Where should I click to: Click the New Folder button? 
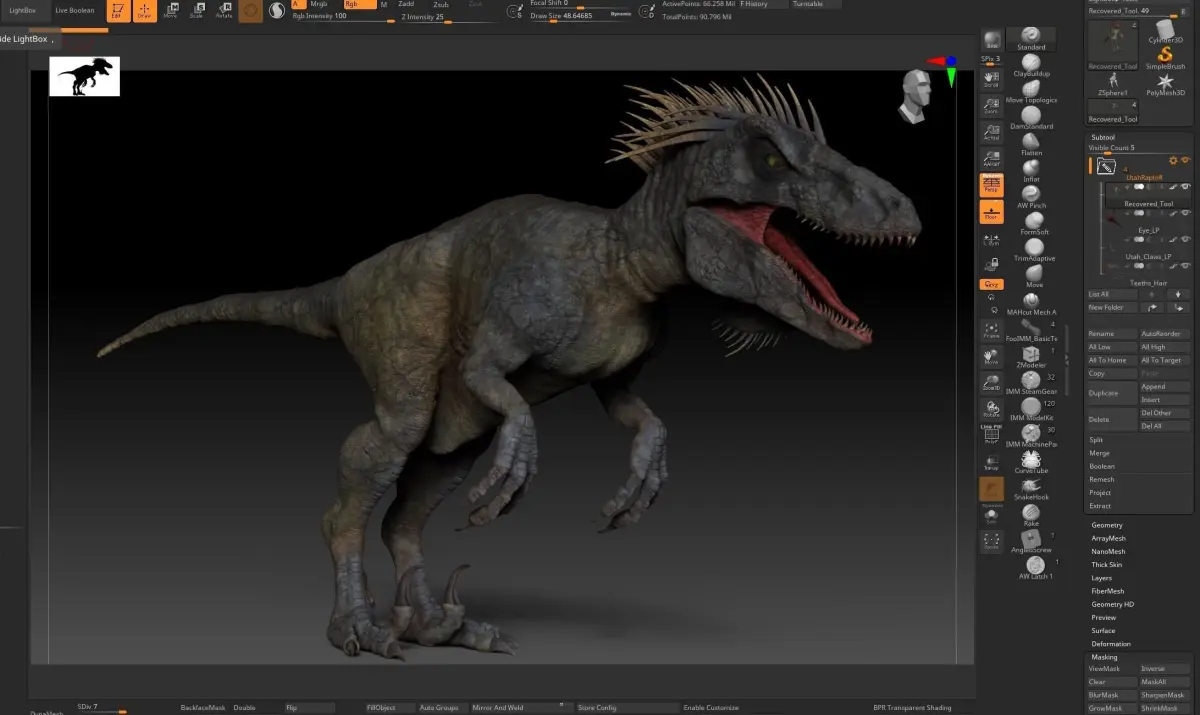point(1112,307)
